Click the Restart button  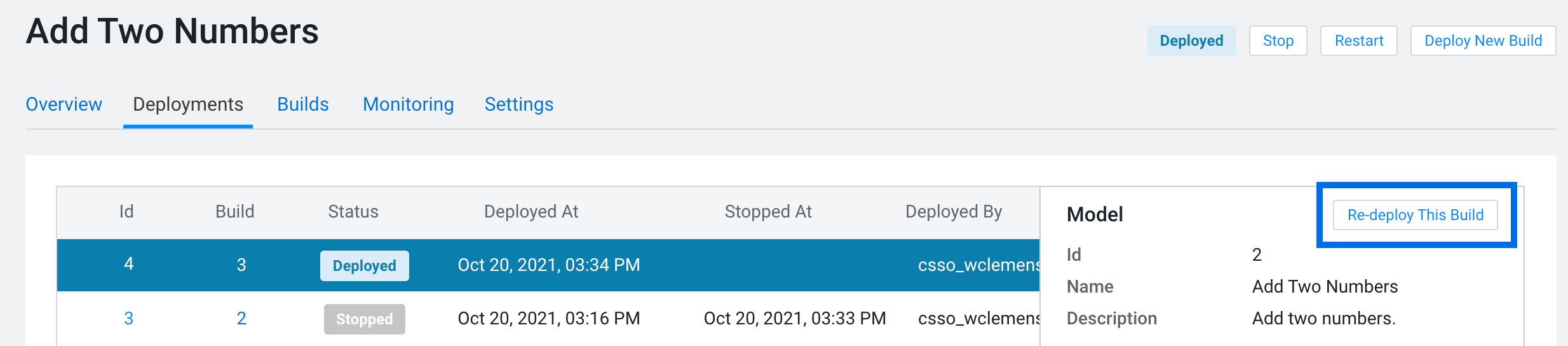(1358, 41)
